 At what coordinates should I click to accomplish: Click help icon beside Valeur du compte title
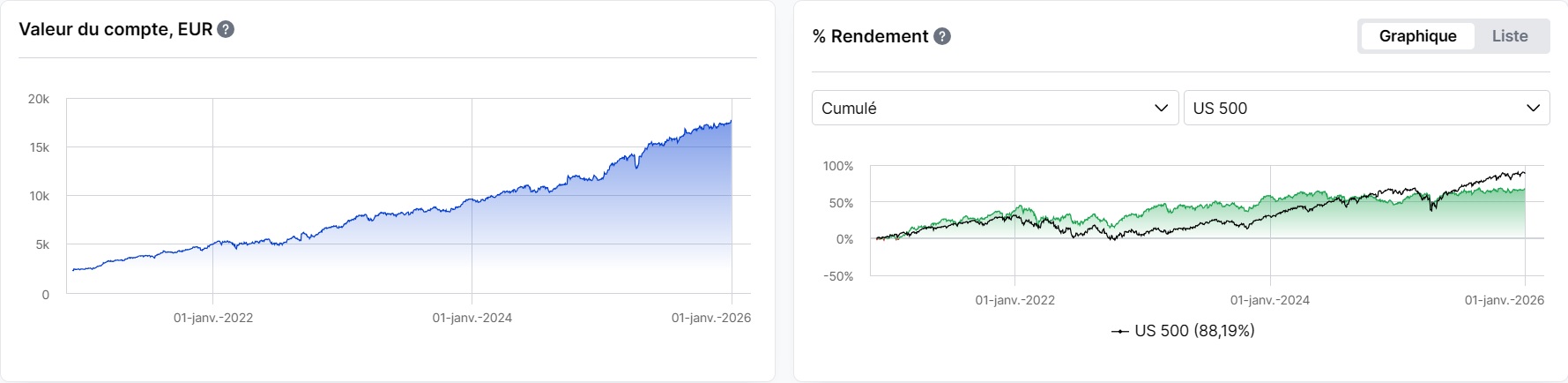point(226,29)
